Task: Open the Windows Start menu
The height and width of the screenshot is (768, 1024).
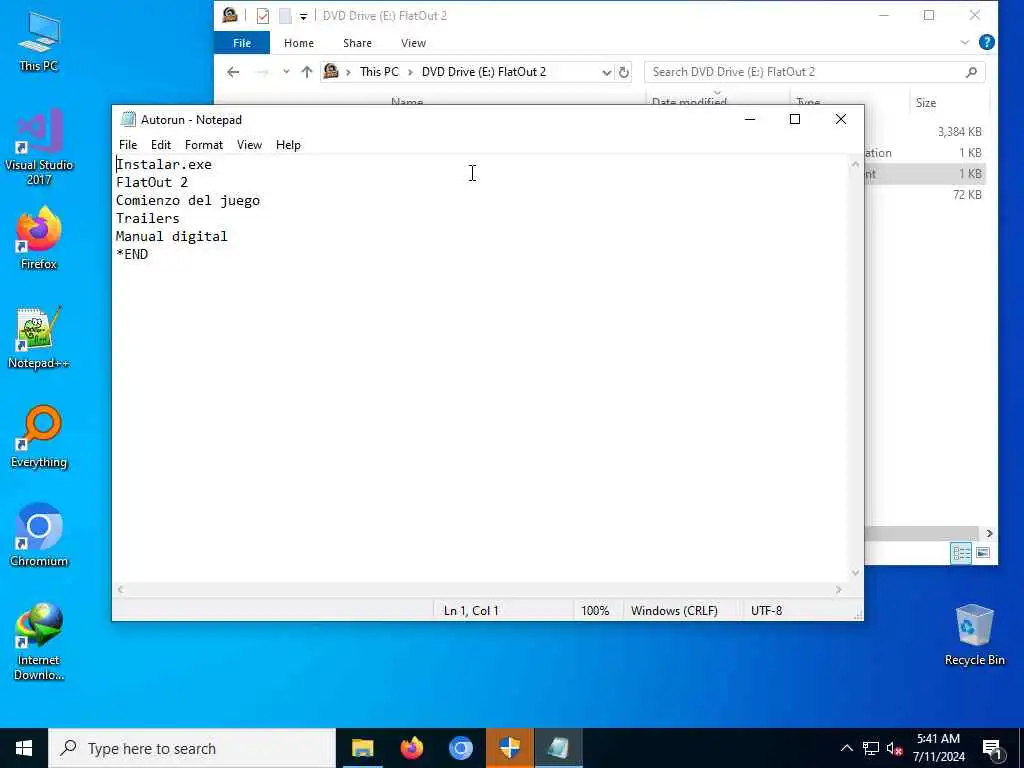Action: 24,748
